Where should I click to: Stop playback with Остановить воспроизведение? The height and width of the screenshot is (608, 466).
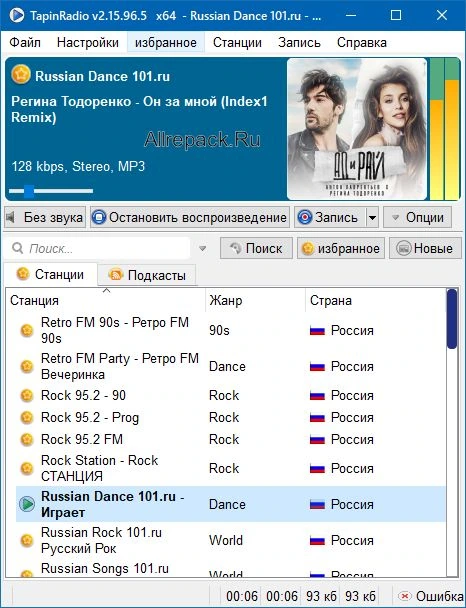click(190, 217)
